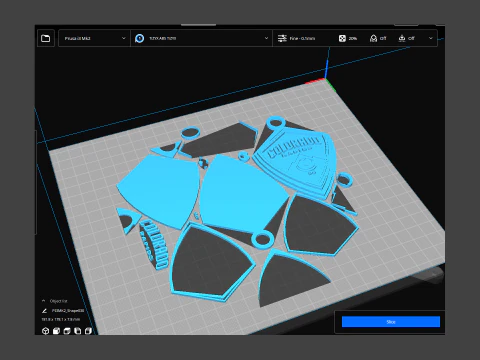Click the build plate adhesion off indicator
Screen dimensions: 480x360
(406, 38)
